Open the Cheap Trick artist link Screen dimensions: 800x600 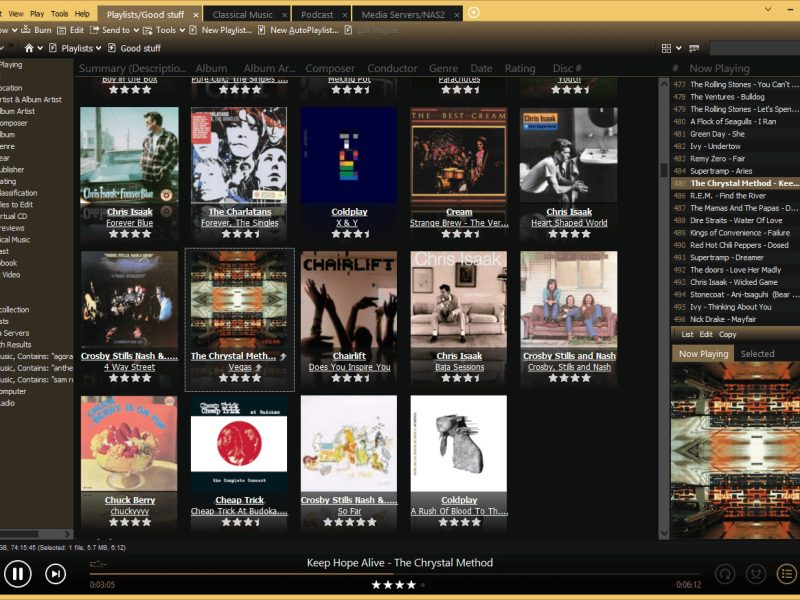[x=239, y=500]
